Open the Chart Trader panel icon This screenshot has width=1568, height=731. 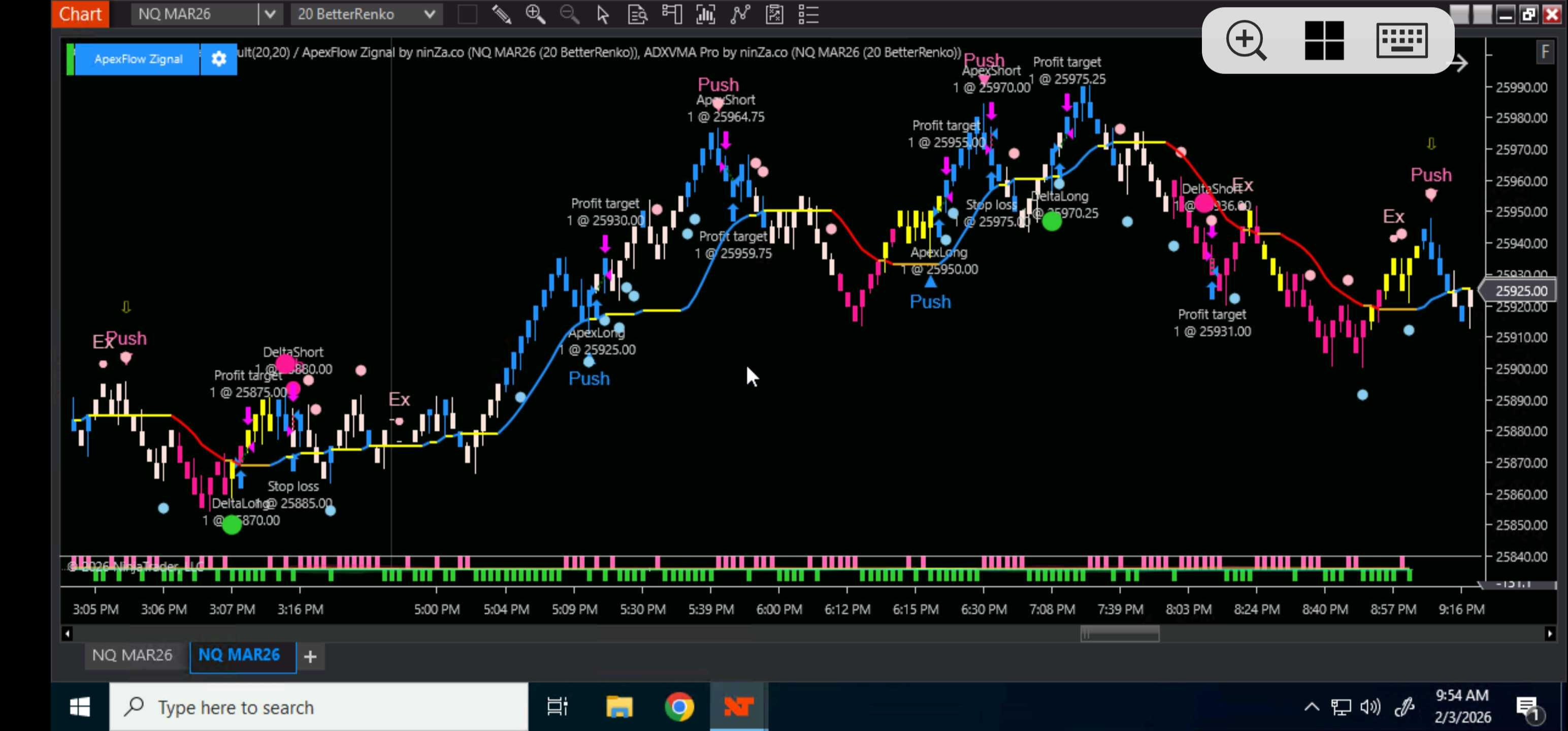pos(671,14)
